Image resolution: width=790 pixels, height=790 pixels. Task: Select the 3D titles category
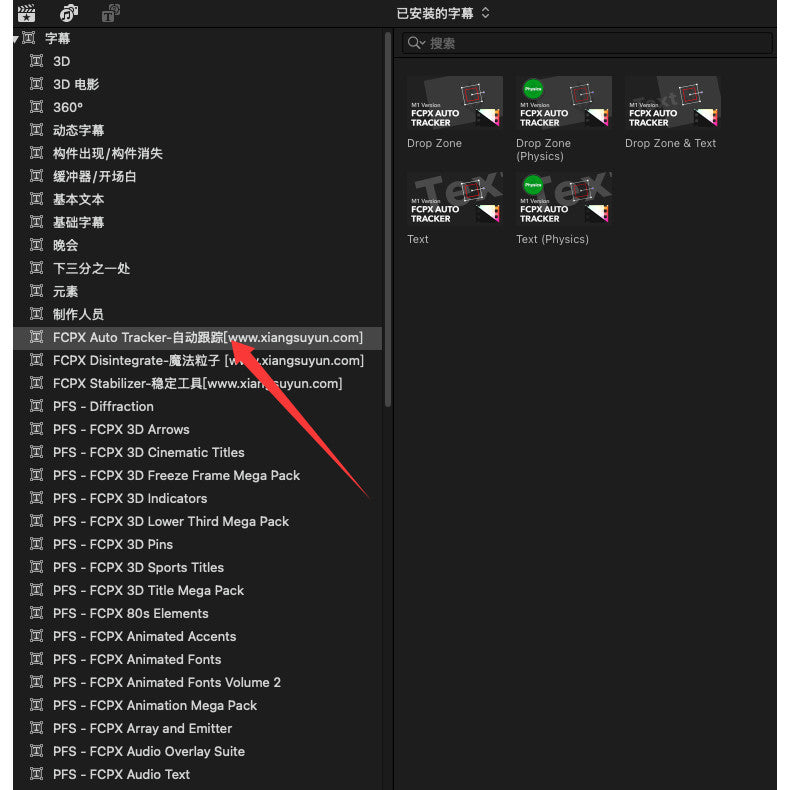(x=198, y=61)
